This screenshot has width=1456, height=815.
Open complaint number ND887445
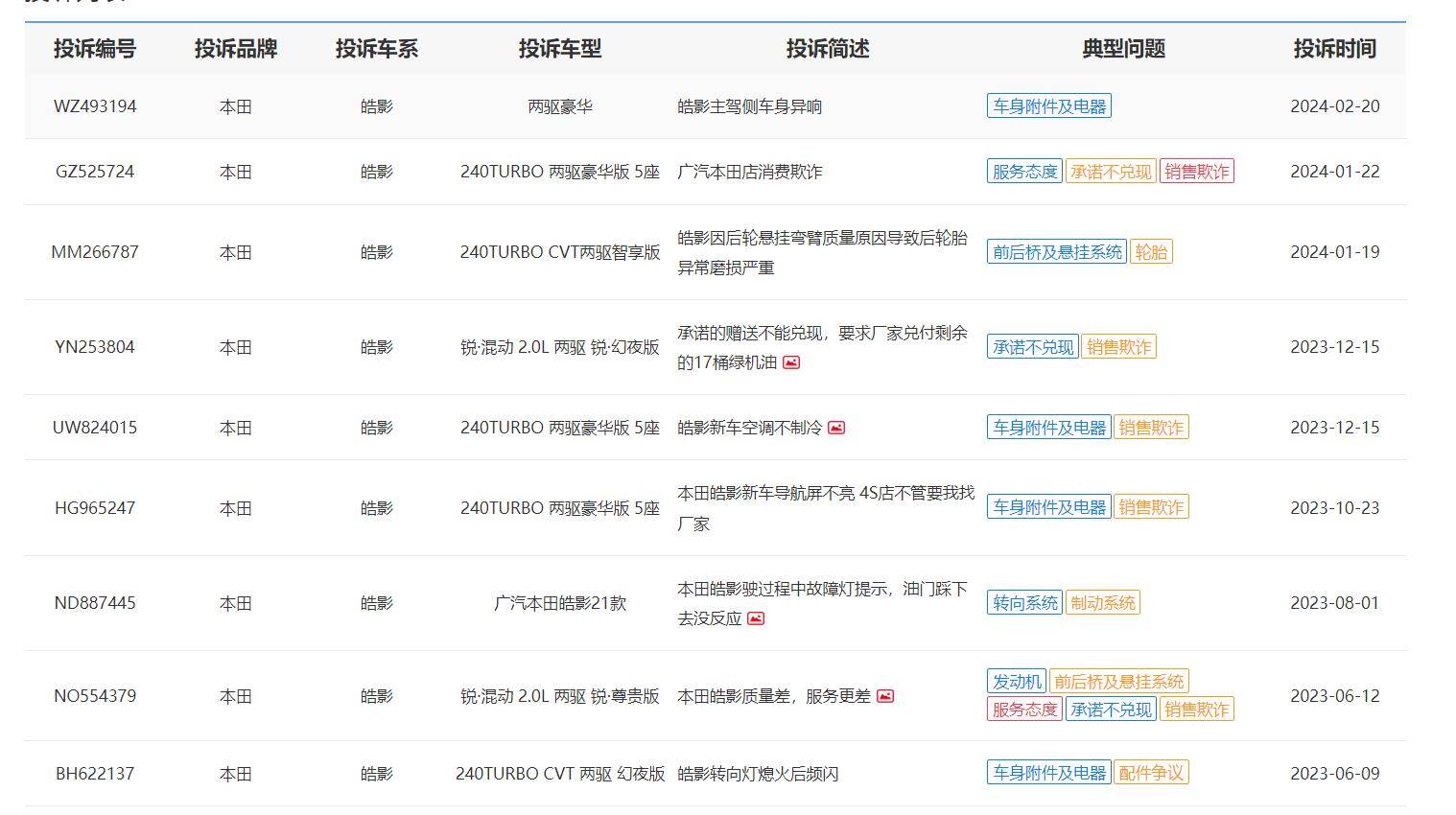[x=95, y=603]
